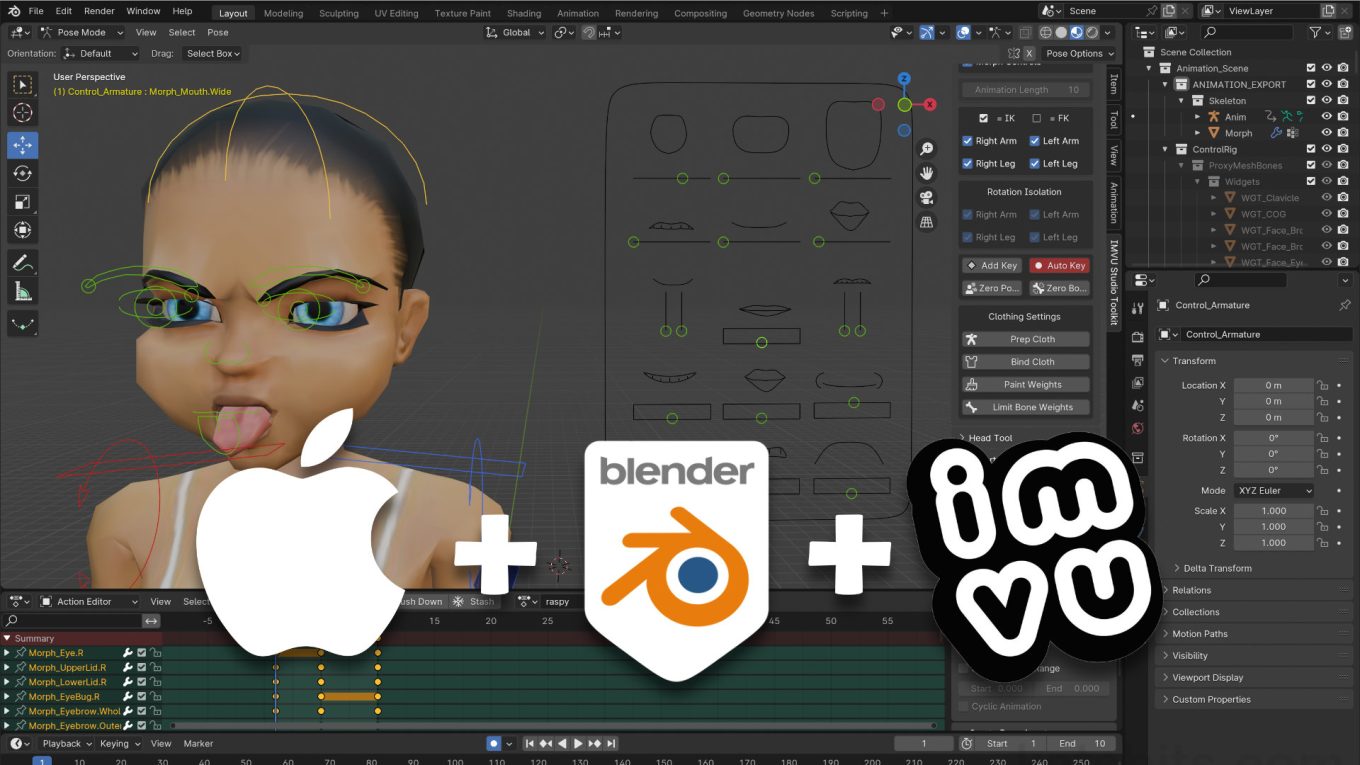Expand the Anim tree item
The image size is (1360, 765).
point(1198,117)
